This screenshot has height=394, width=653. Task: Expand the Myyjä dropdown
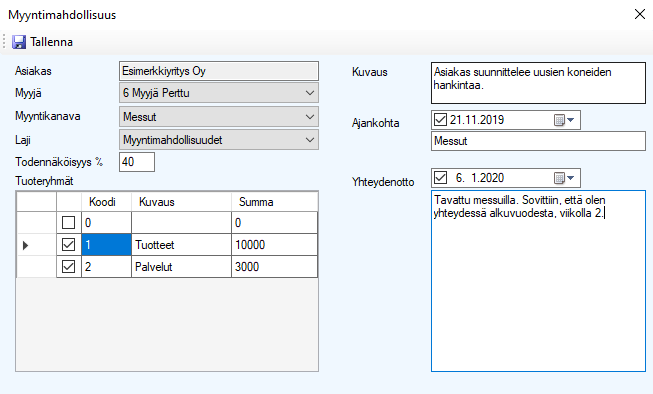[x=309, y=93]
